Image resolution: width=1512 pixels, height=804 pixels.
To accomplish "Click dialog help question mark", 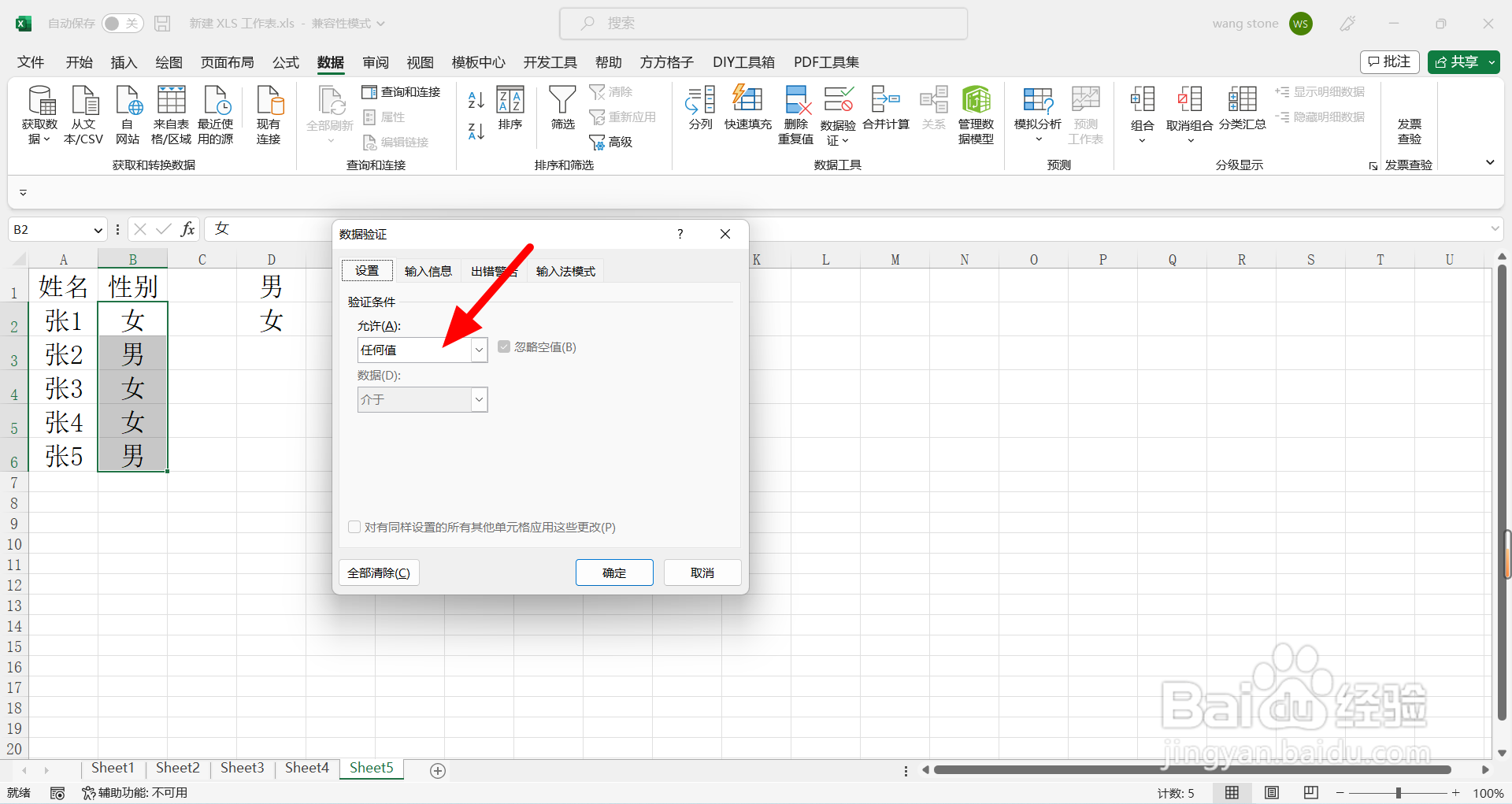I will [680, 234].
